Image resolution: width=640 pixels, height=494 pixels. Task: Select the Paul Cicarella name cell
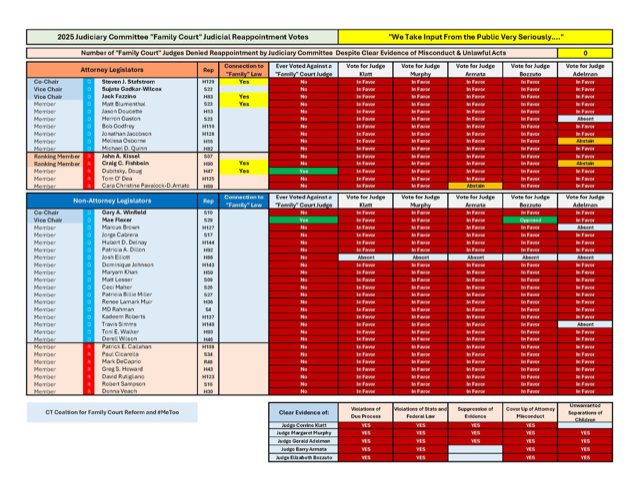pyautogui.click(x=120, y=354)
